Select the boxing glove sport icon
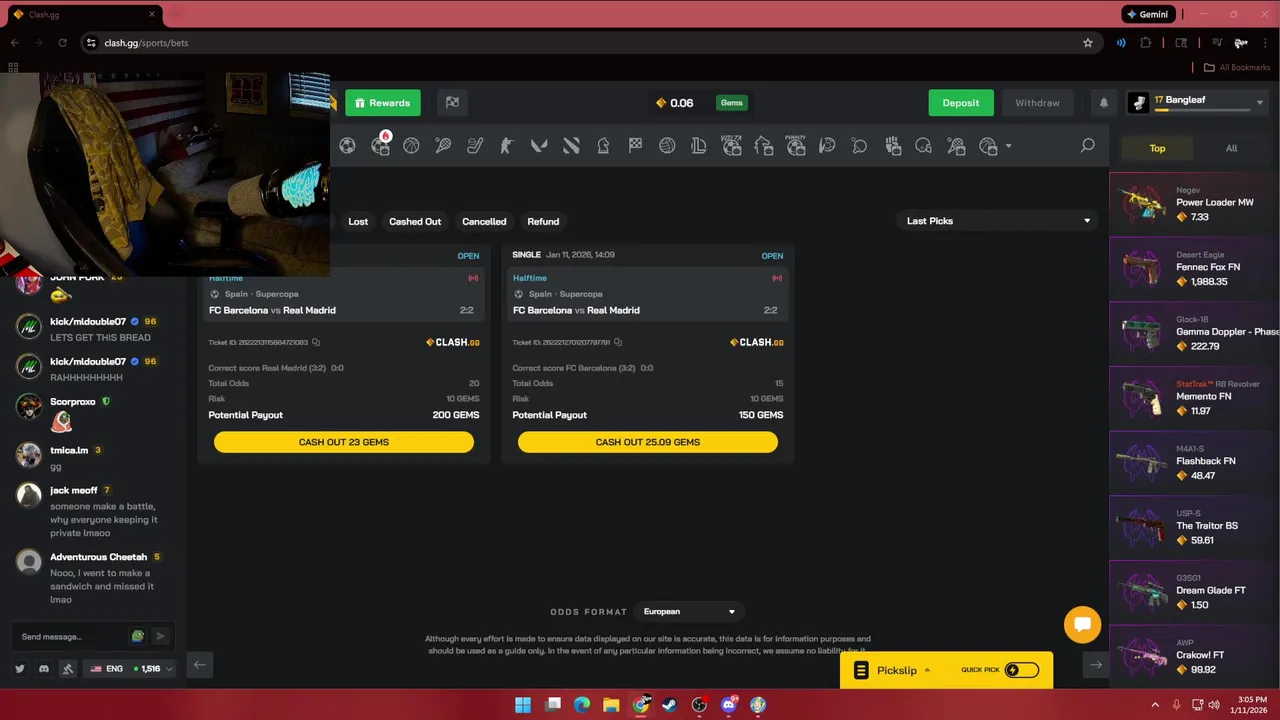Image resolution: width=1280 pixels, height=720 pixels. (893, 146)
